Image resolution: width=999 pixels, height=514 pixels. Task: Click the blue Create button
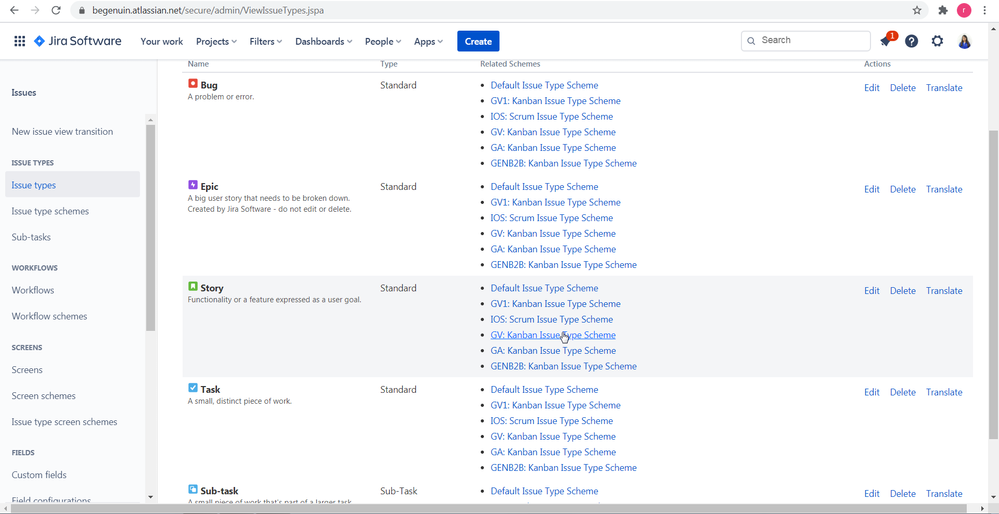(478, 41)
